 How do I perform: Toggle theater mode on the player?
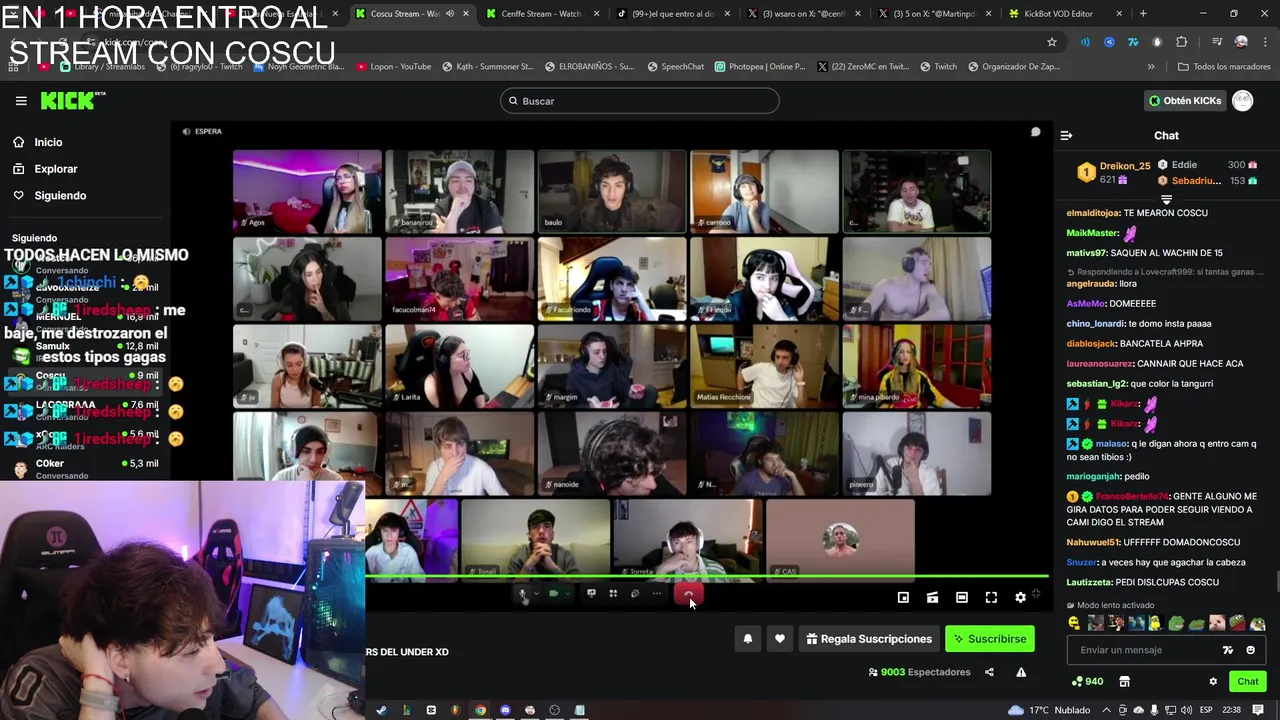tap(961, 597)
